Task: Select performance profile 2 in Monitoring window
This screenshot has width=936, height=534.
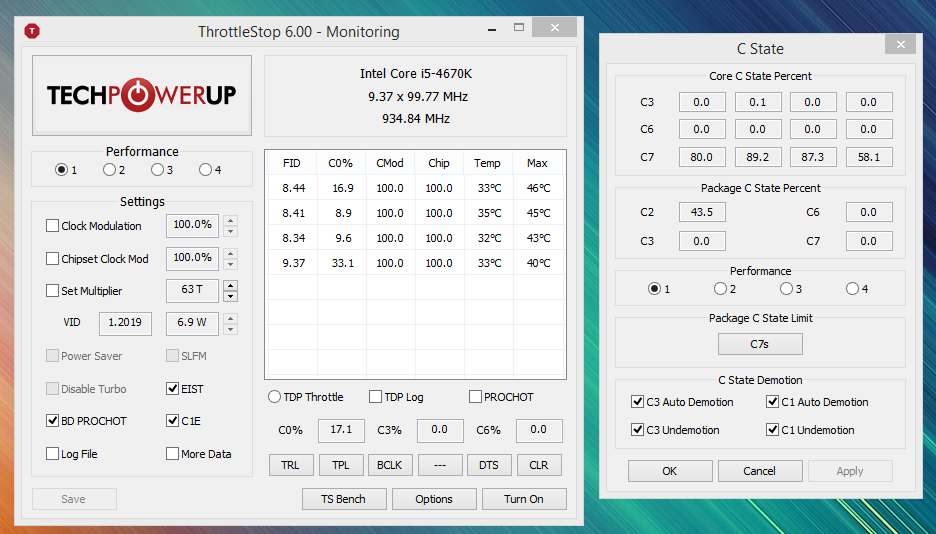Action: pyautogui.click(x=109, y=170)
